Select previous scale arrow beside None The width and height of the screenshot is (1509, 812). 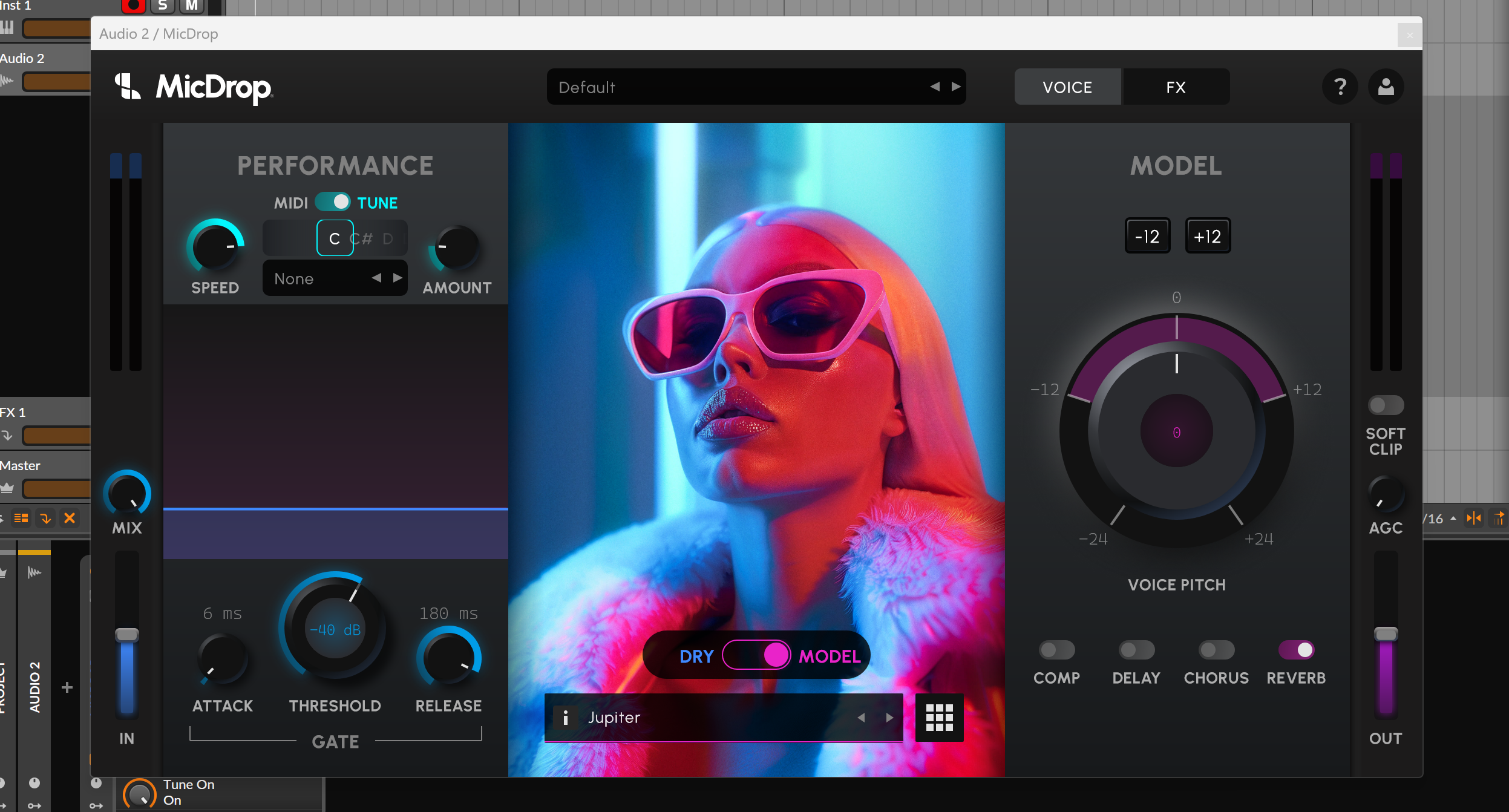point(376,278)
